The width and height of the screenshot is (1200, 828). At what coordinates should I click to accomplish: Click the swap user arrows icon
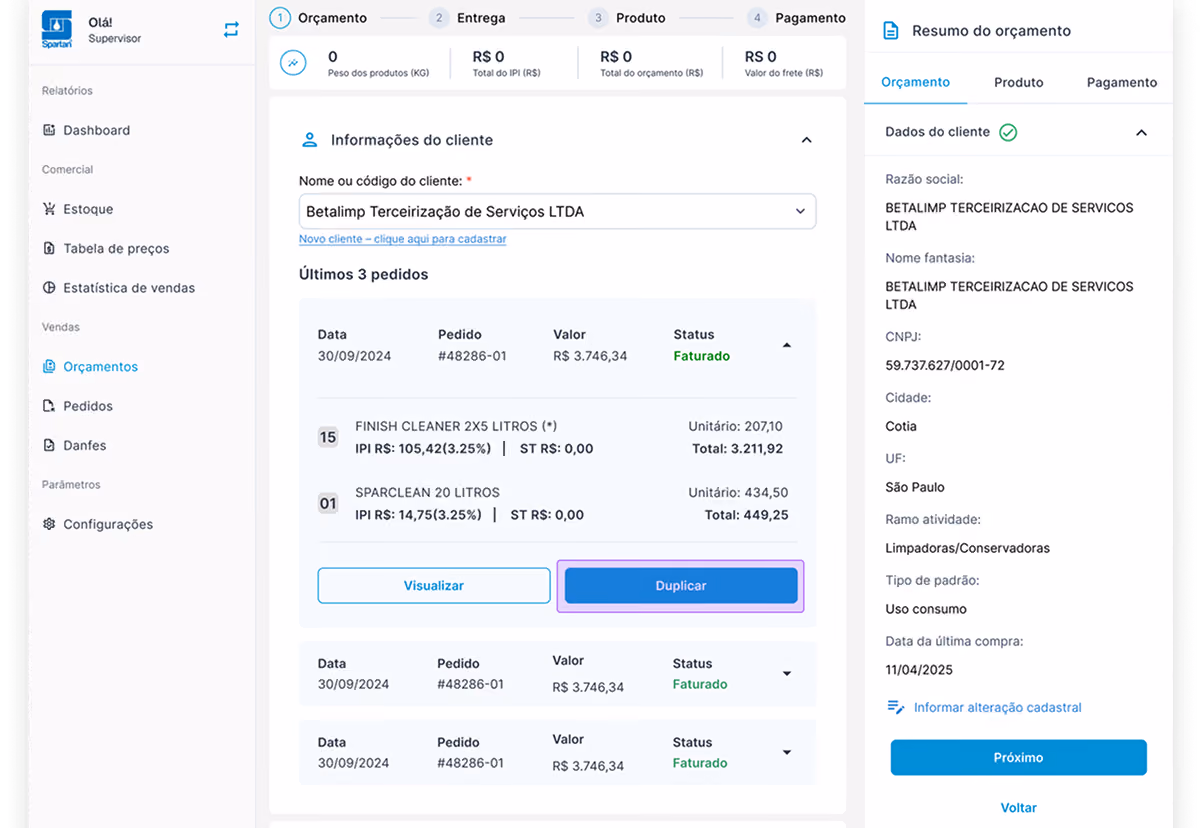tap(231, 30)
